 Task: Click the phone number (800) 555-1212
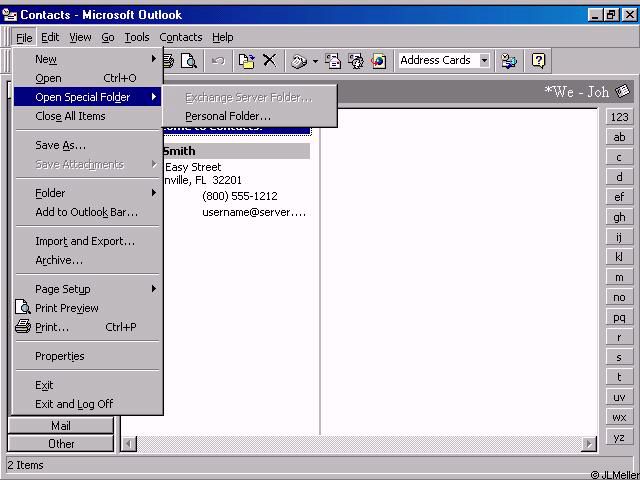tap(240, 196)
